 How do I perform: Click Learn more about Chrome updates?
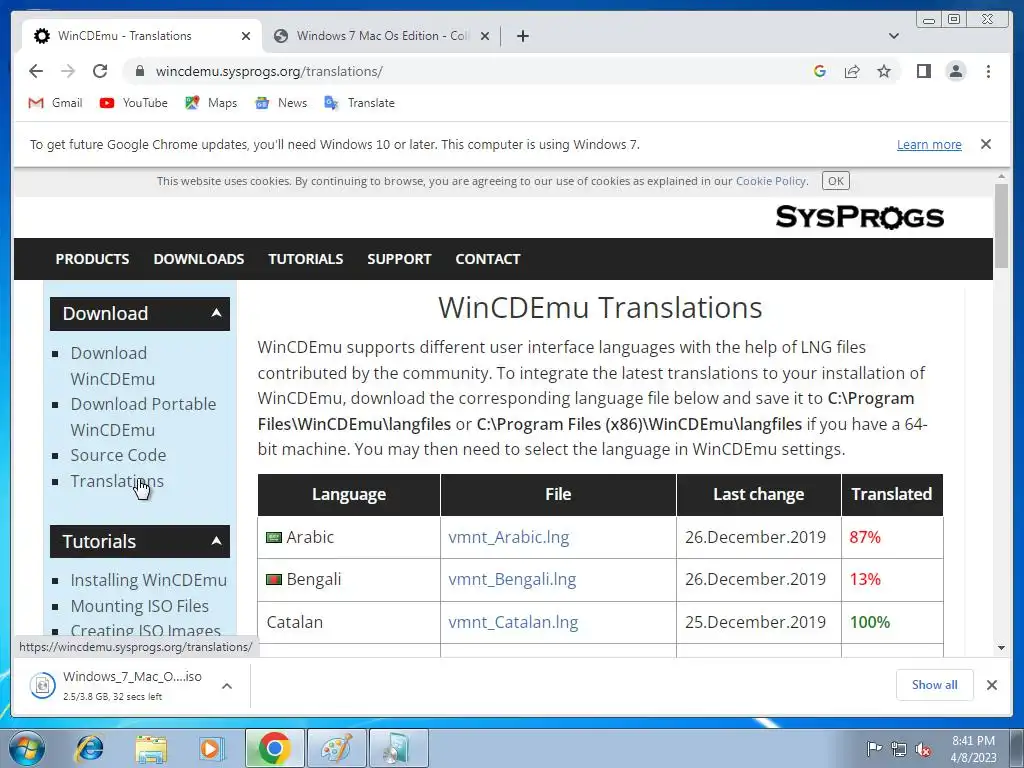tap(929, 144)
